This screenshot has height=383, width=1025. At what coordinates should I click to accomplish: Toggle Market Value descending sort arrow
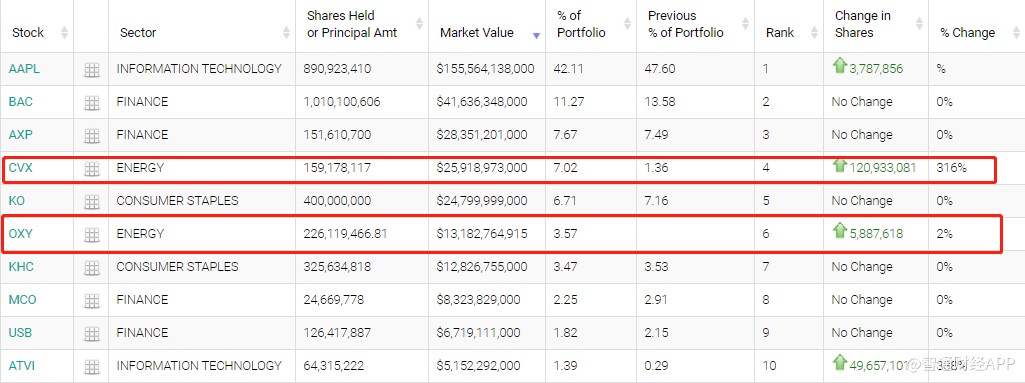point(536,36)
